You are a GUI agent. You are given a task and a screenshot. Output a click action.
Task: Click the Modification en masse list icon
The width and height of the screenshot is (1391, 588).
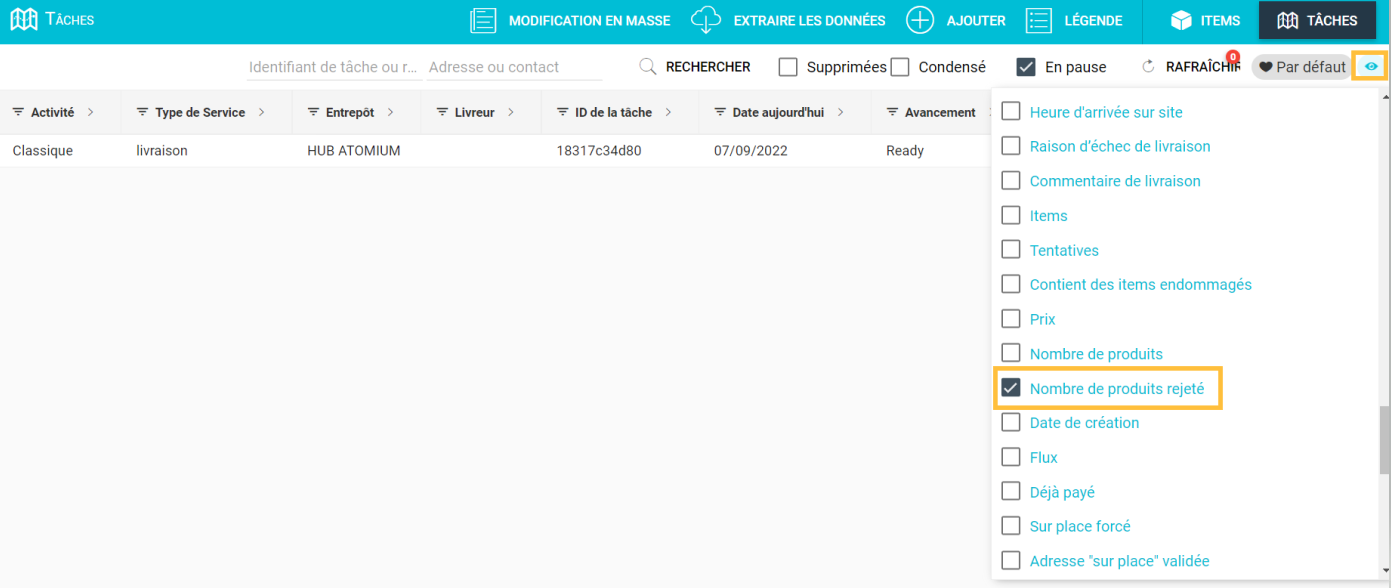(484, 20)
